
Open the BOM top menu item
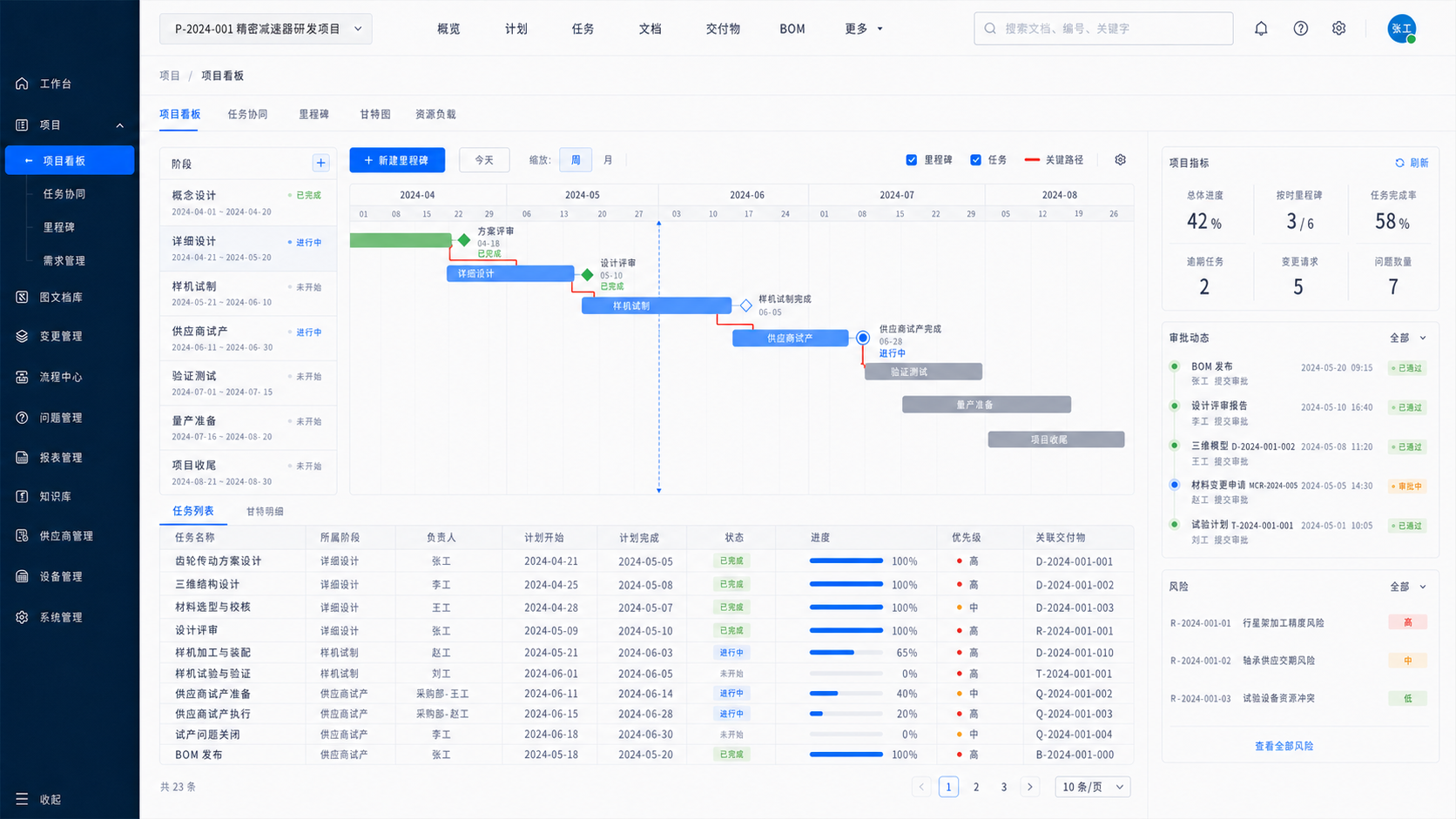(x=792, y=29)
